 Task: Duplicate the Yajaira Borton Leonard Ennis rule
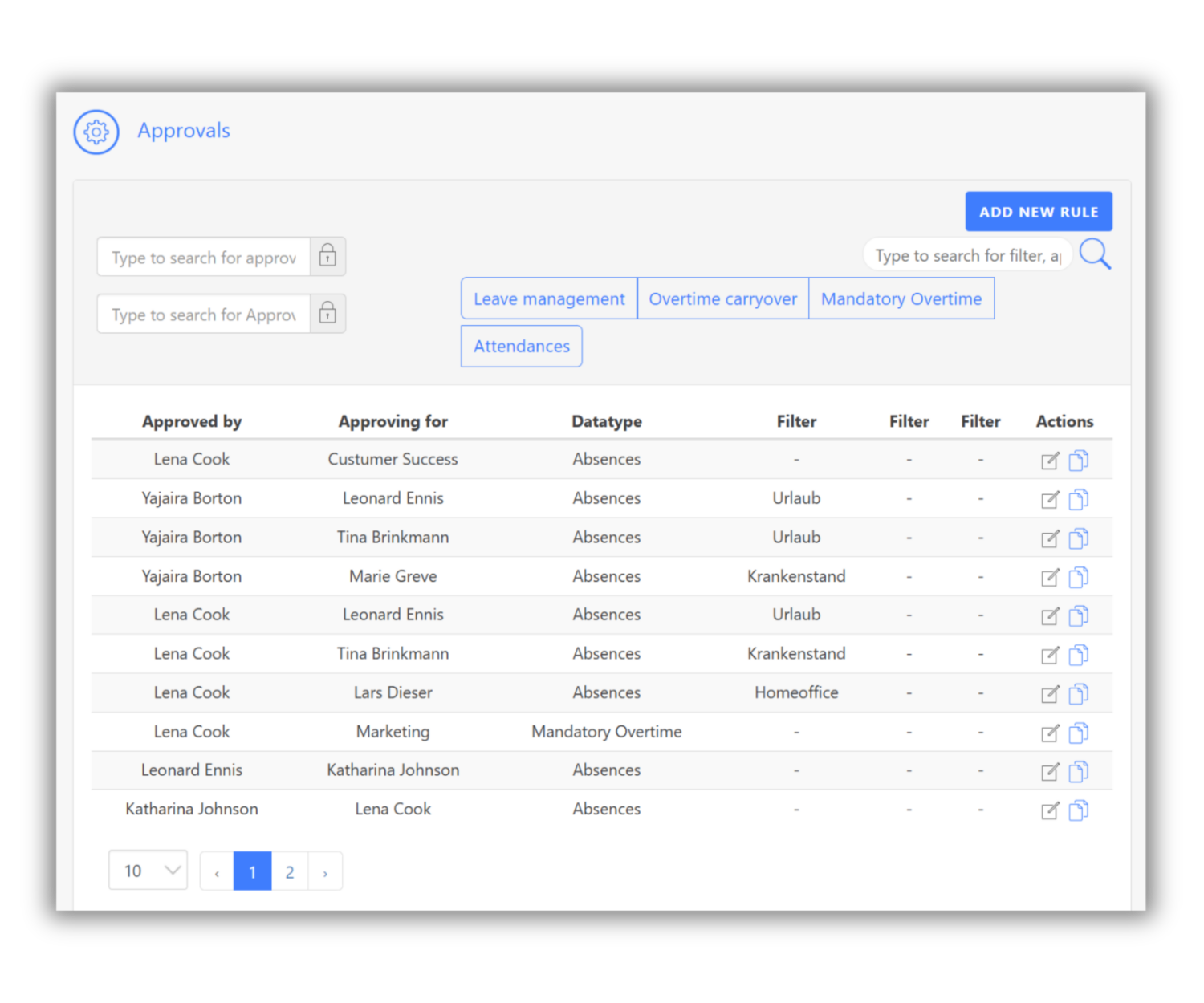1078,499
